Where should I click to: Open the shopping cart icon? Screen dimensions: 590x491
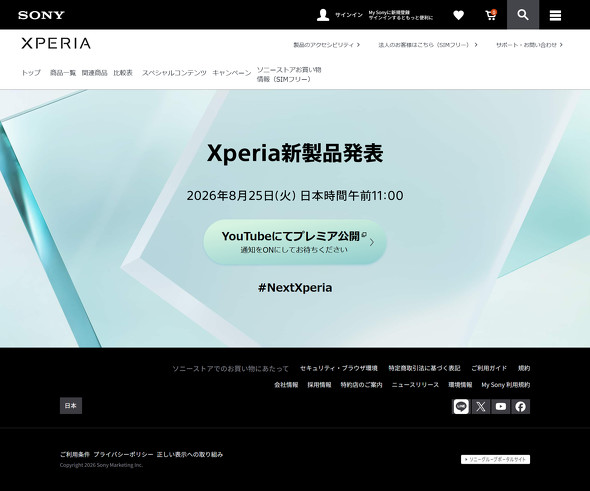(491, 15)
